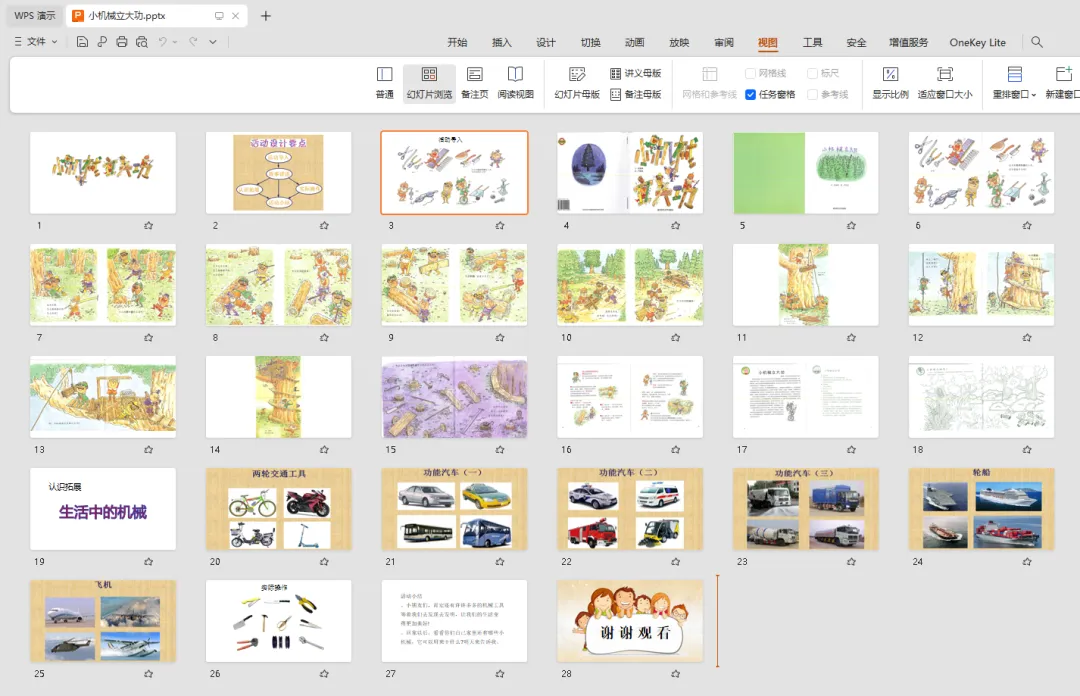Select 幻灯片浏览 slide sorter view
Viewport: 1080px width, 696px height.
point(429,82)
